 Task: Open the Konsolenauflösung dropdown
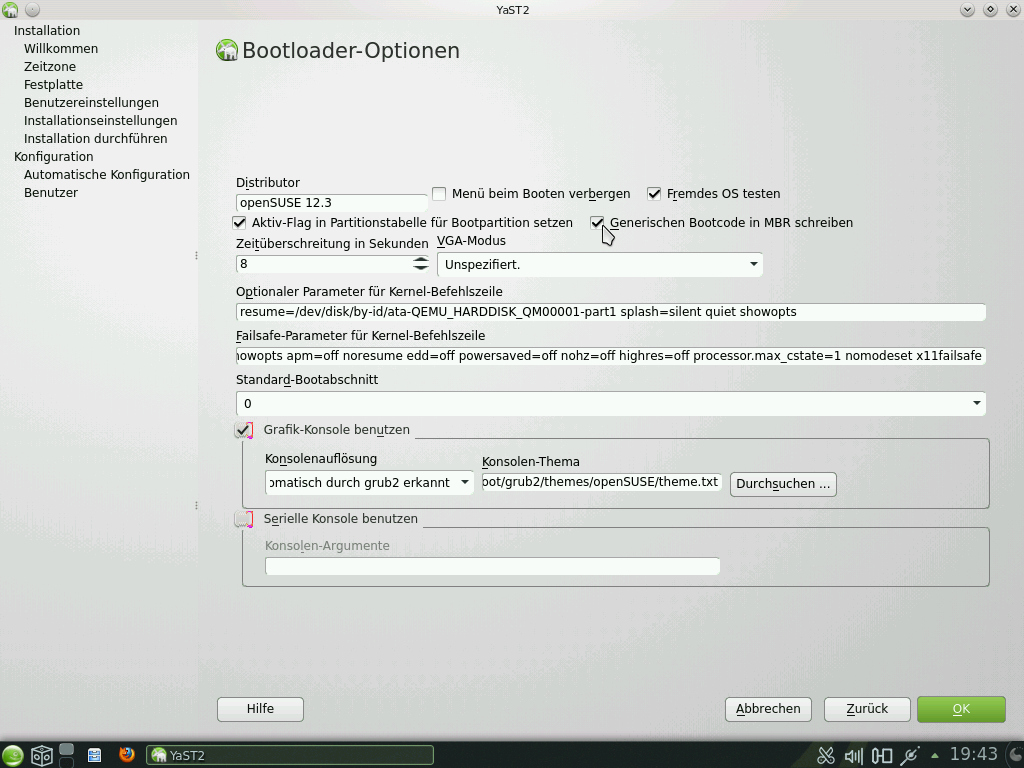click(369, 483)
